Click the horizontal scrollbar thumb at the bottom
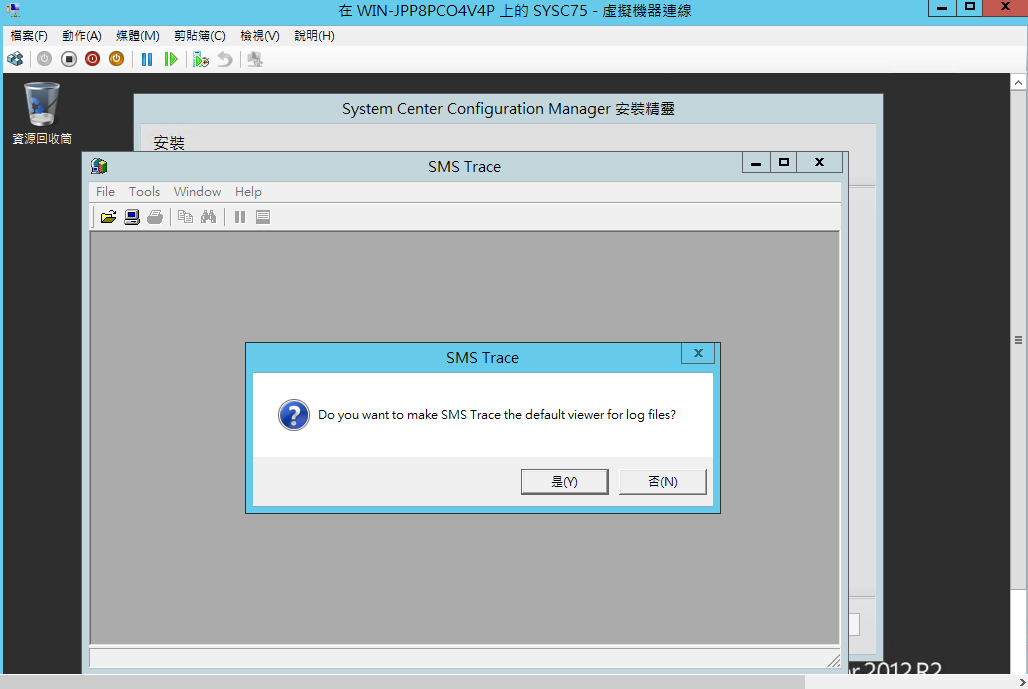Image resolution: width=1028 pixels, height=689 pixels. click(403, 682)
